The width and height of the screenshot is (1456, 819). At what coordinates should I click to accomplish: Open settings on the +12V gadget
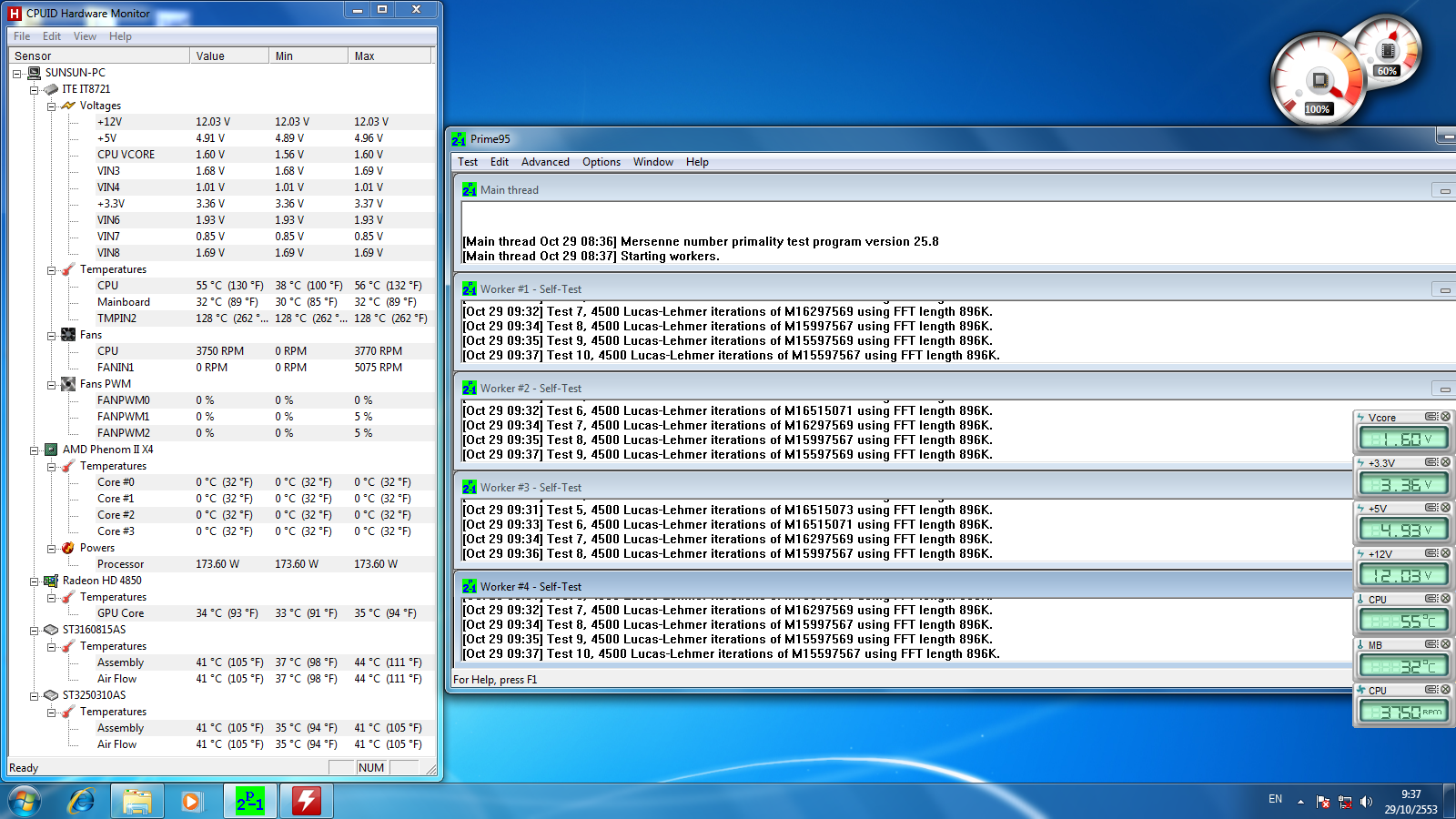1431,553
